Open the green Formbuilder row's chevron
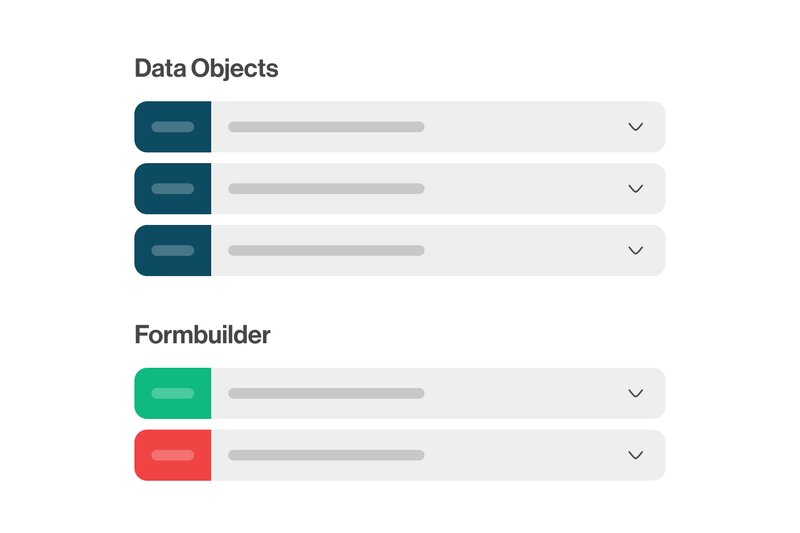 pos(635,393)
